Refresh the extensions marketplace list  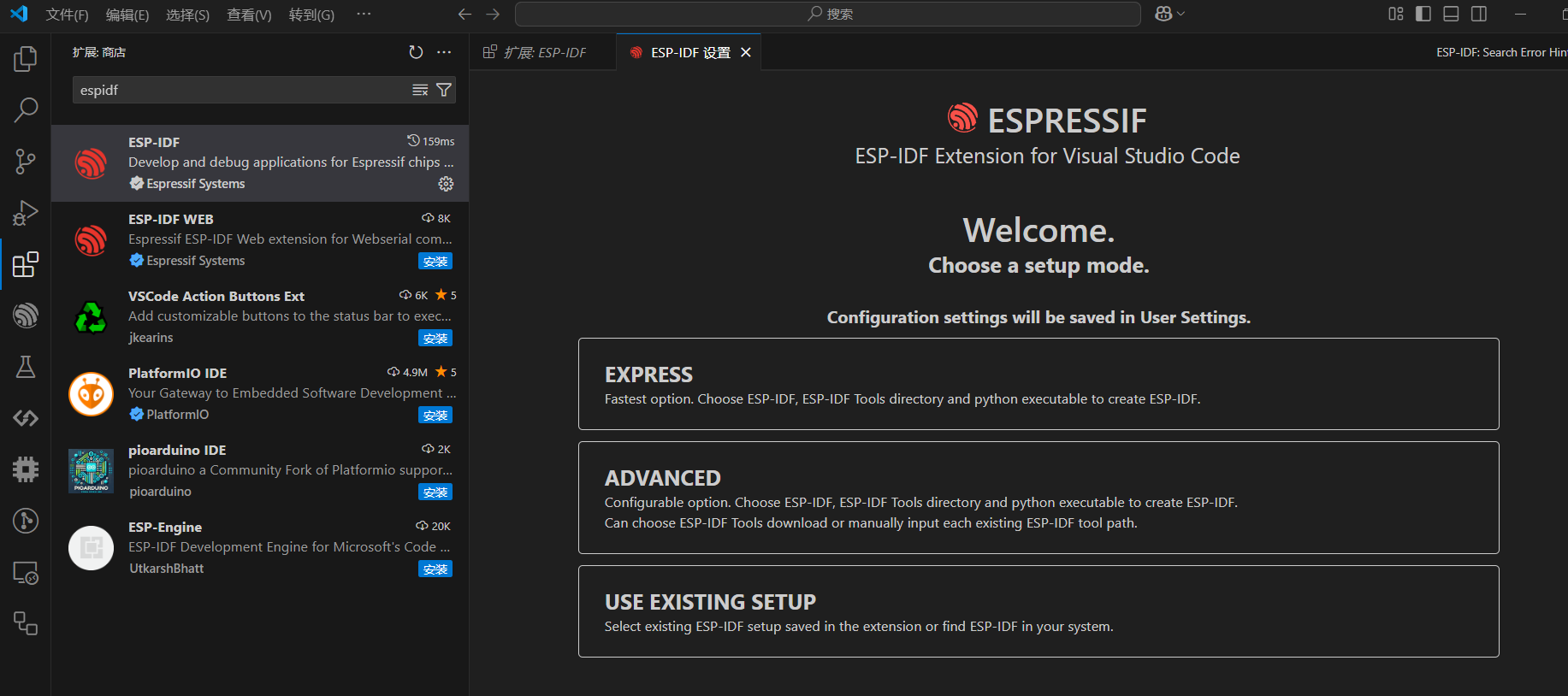(x=416, y=52)
